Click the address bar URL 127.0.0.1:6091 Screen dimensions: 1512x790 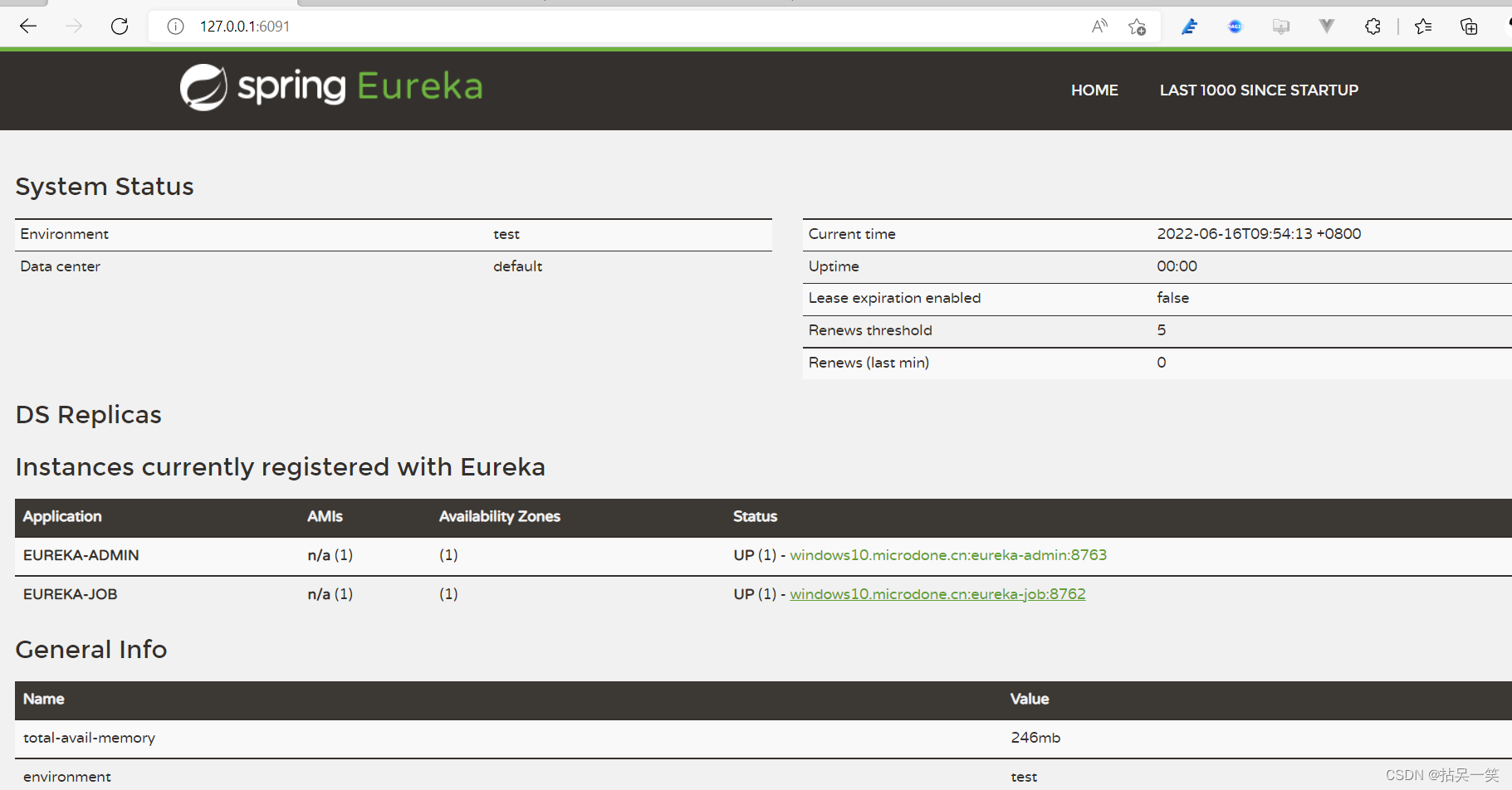(x=245, y=27)
